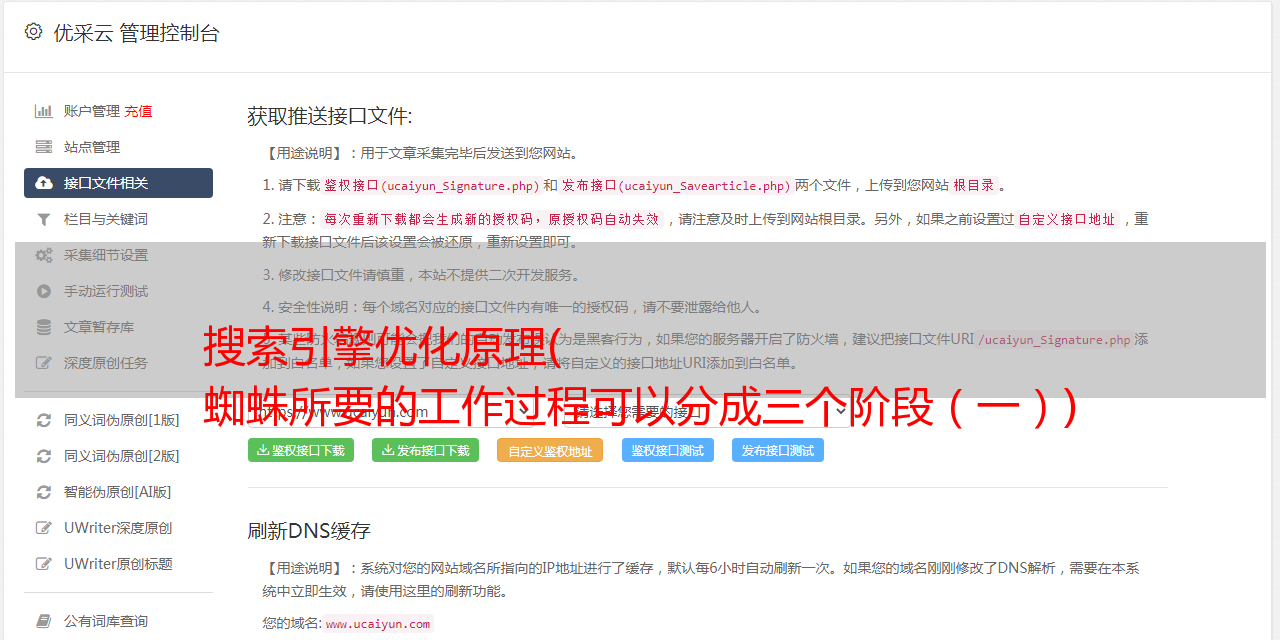Click the domain text www.ucaiyun.com
The height and width of the screenshot is (640, 1280).
coord(378,624)
